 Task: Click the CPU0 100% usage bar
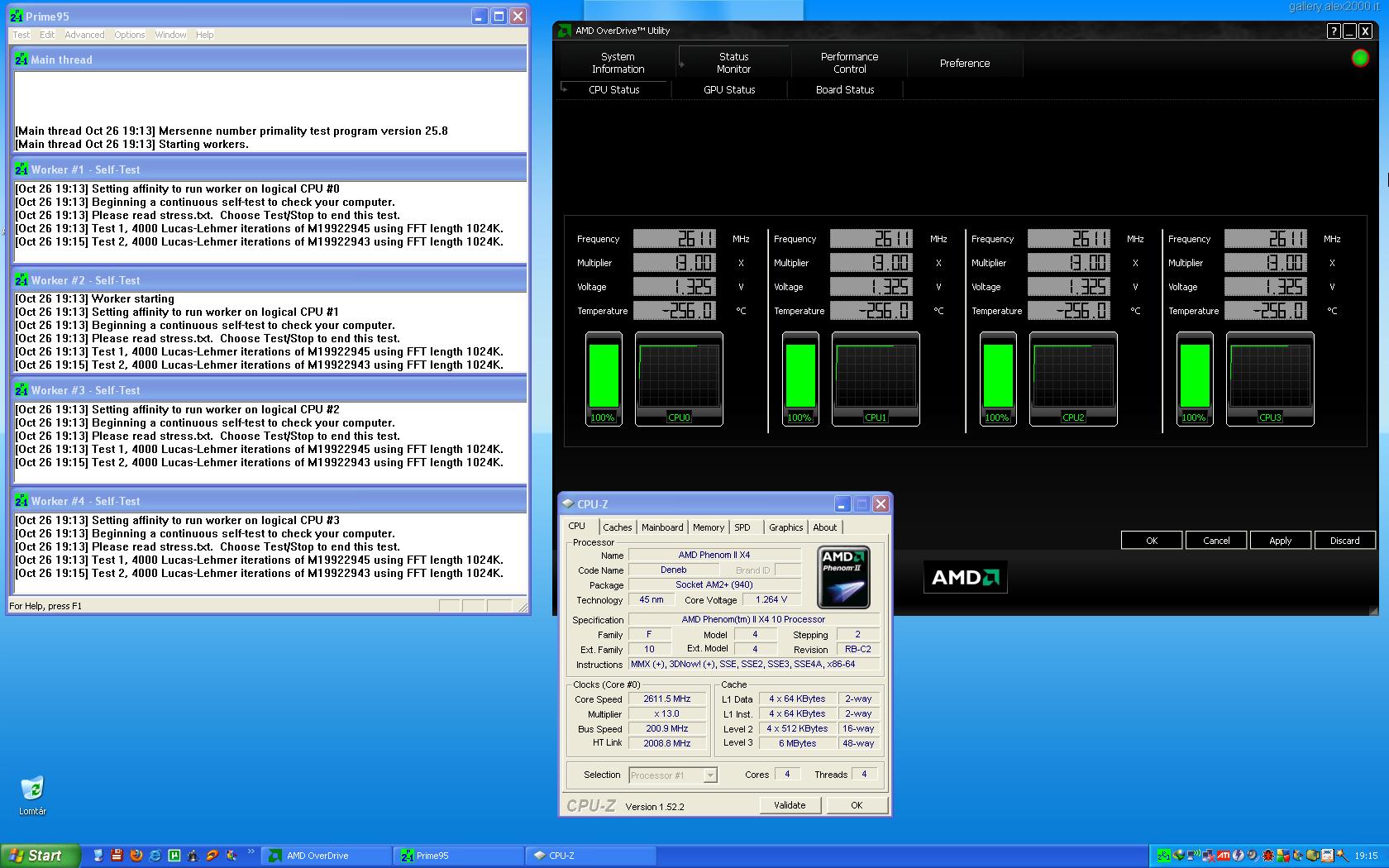click(x=604, y=379)
